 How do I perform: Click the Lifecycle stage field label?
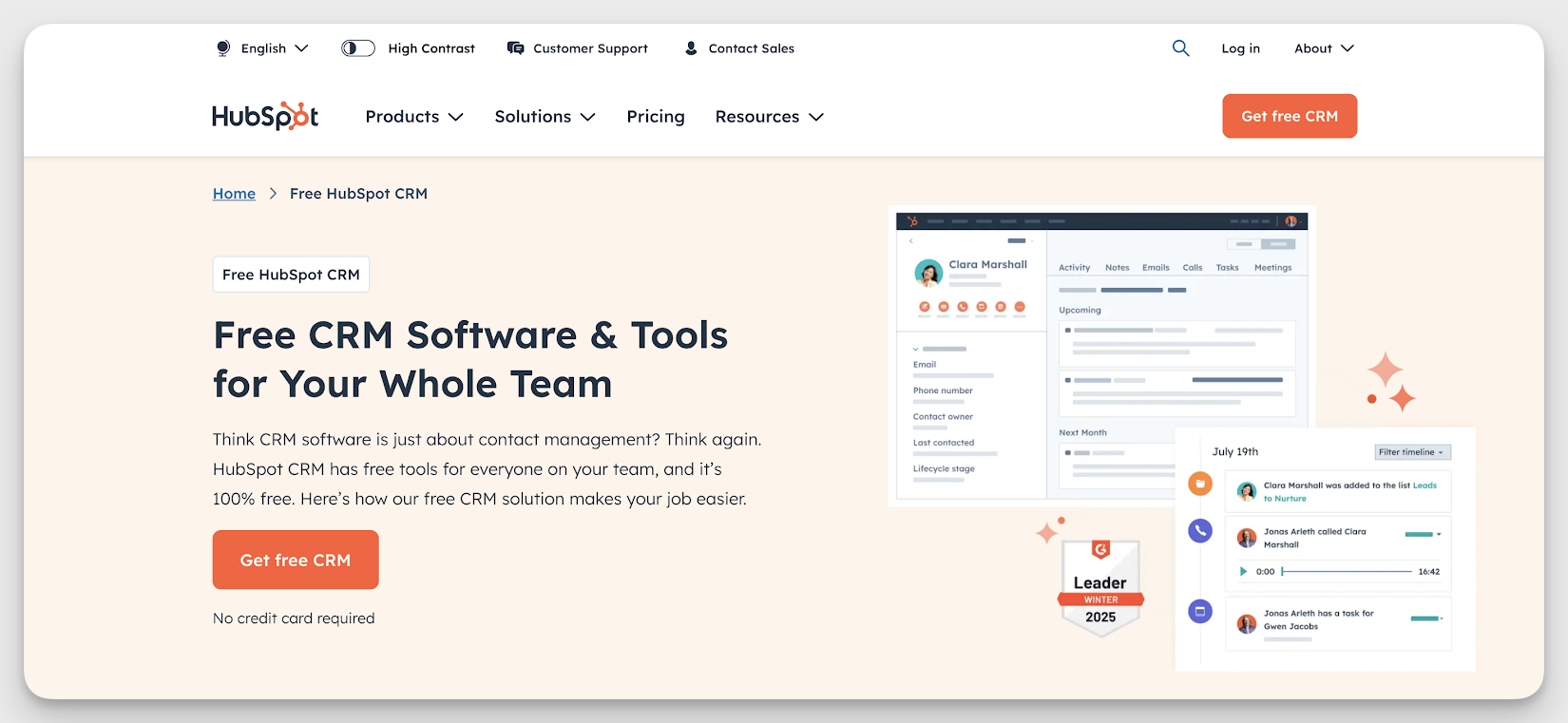[944, 469]
